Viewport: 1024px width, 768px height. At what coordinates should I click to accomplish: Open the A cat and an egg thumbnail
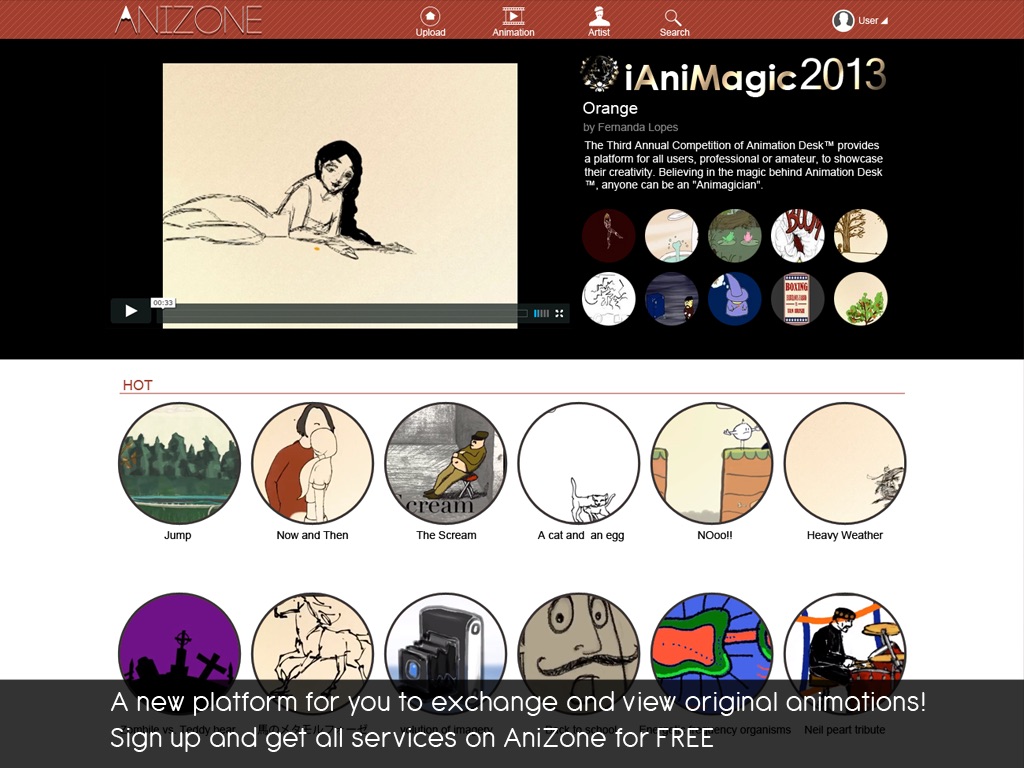(x=579, y=463)
